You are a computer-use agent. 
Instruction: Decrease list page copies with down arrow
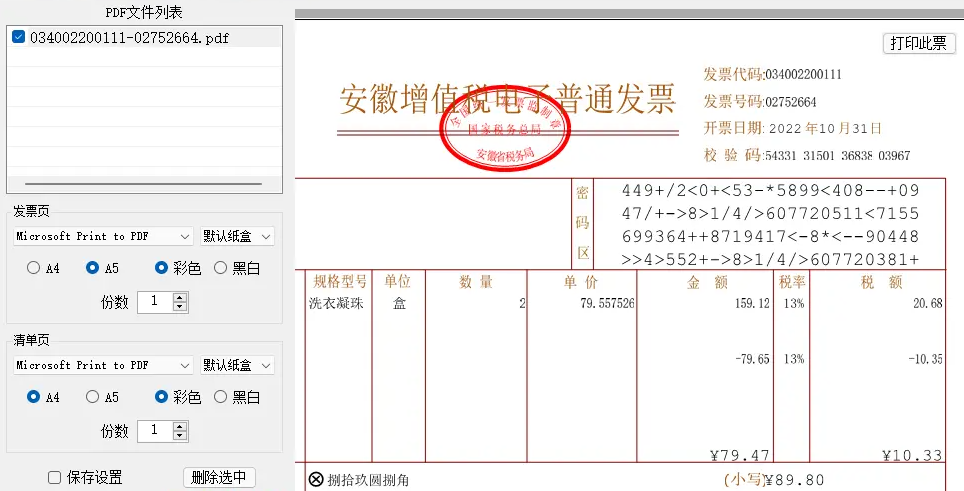pos(180,436)
